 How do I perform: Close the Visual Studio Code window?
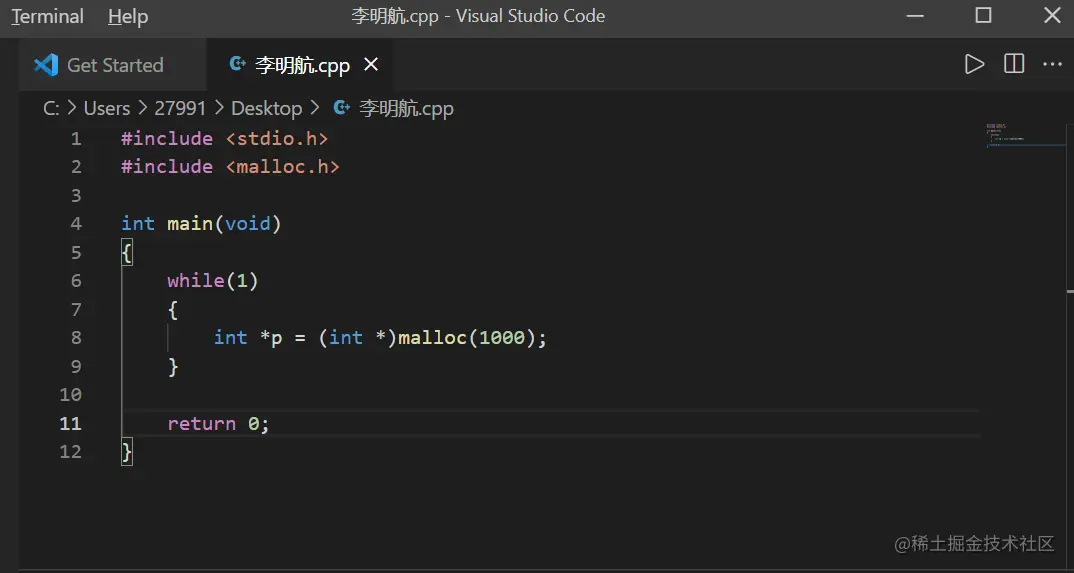[x=1052, y=16]
